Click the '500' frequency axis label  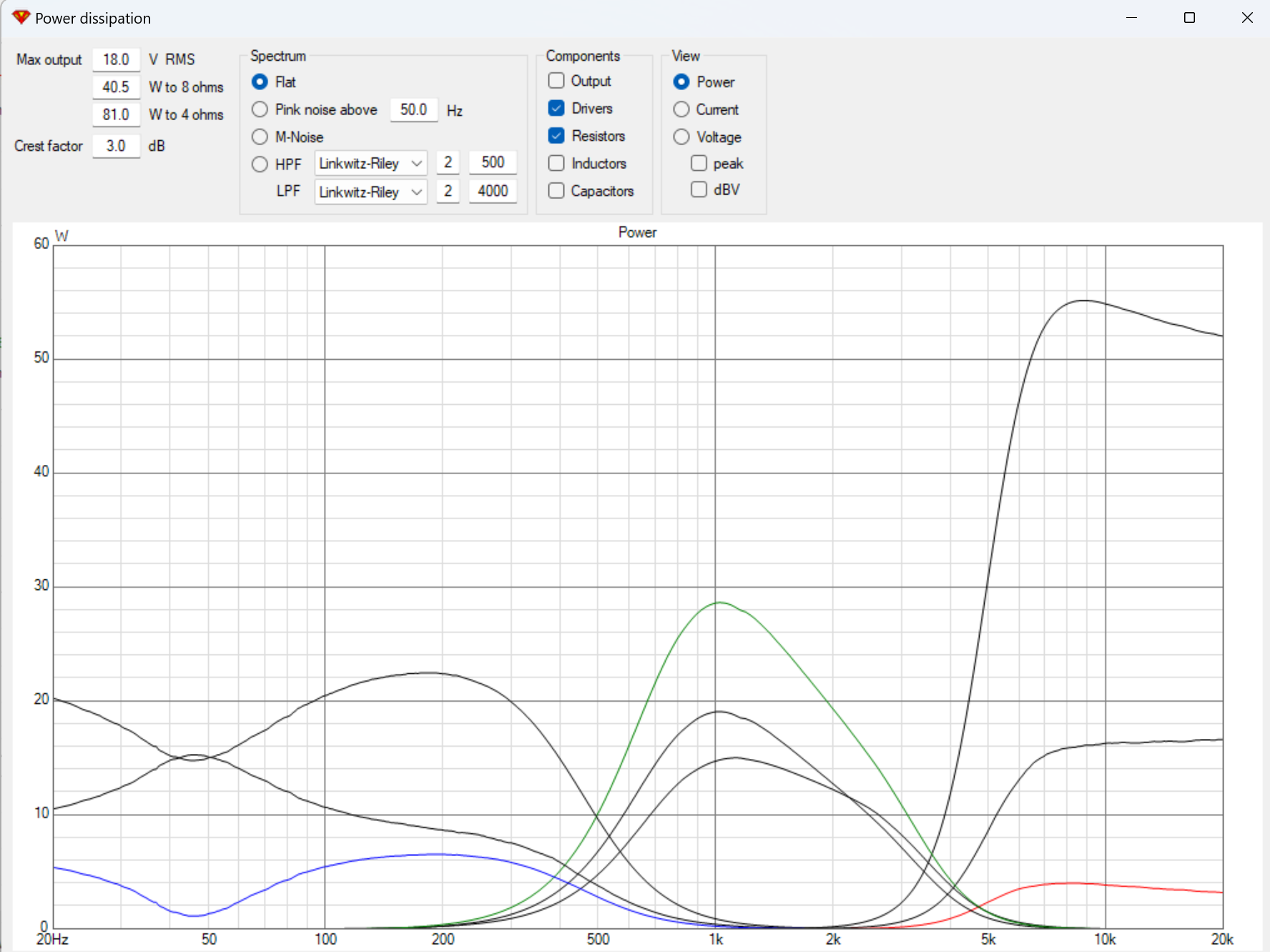click(x=598, y=939)
